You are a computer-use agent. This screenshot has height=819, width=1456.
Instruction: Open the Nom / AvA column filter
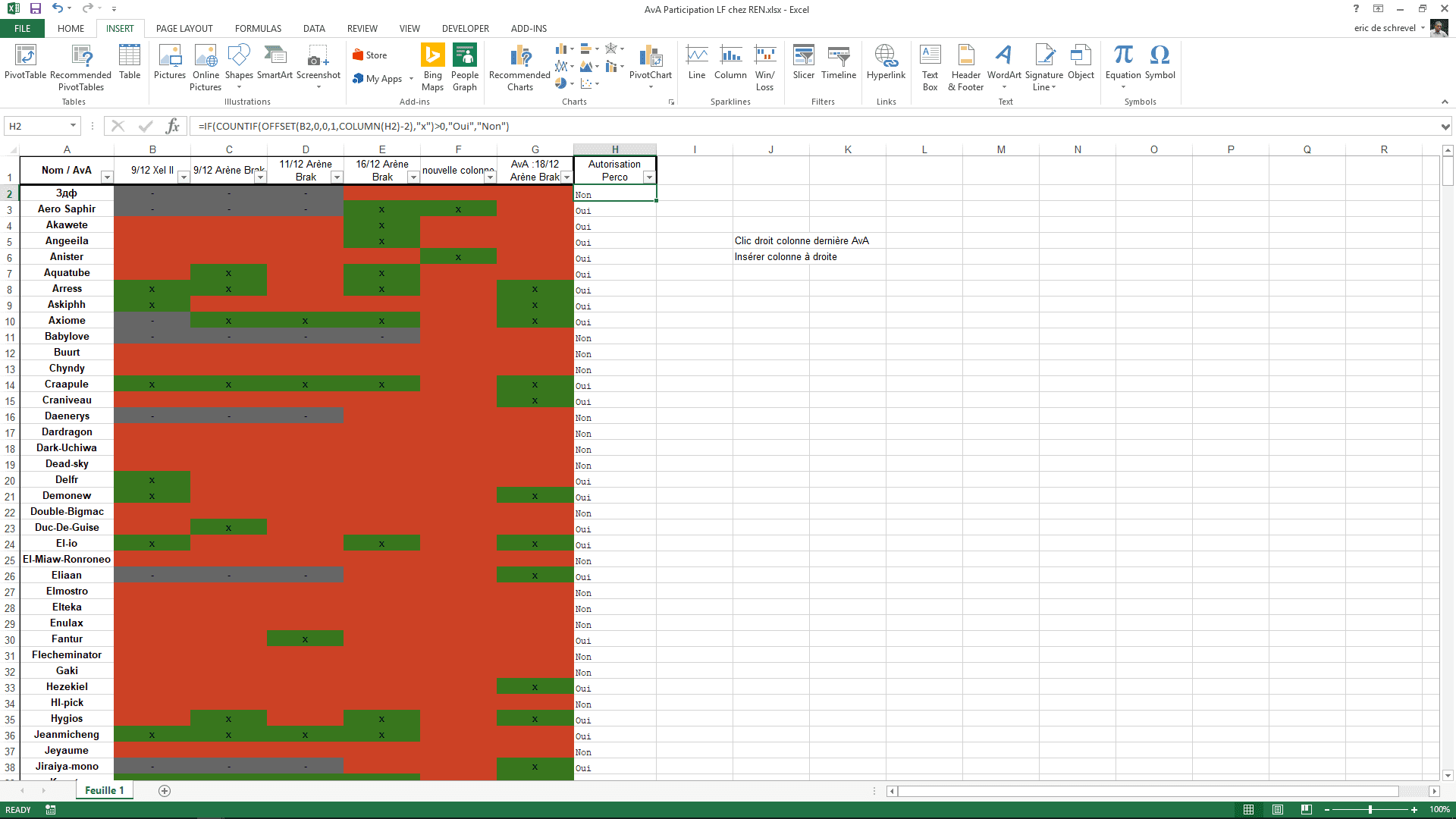[107, 177]
